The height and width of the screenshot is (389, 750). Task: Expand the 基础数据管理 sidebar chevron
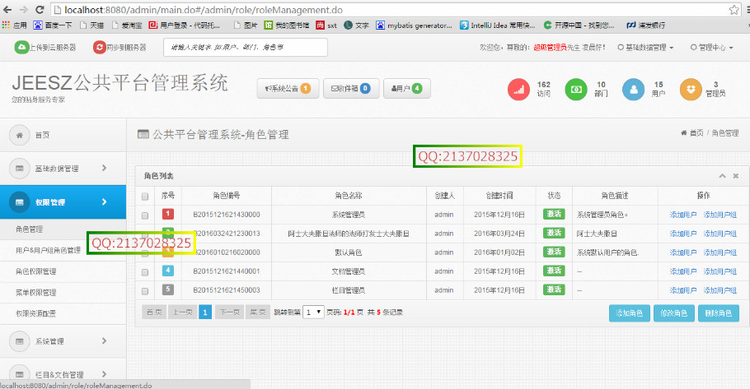point(104,168)
